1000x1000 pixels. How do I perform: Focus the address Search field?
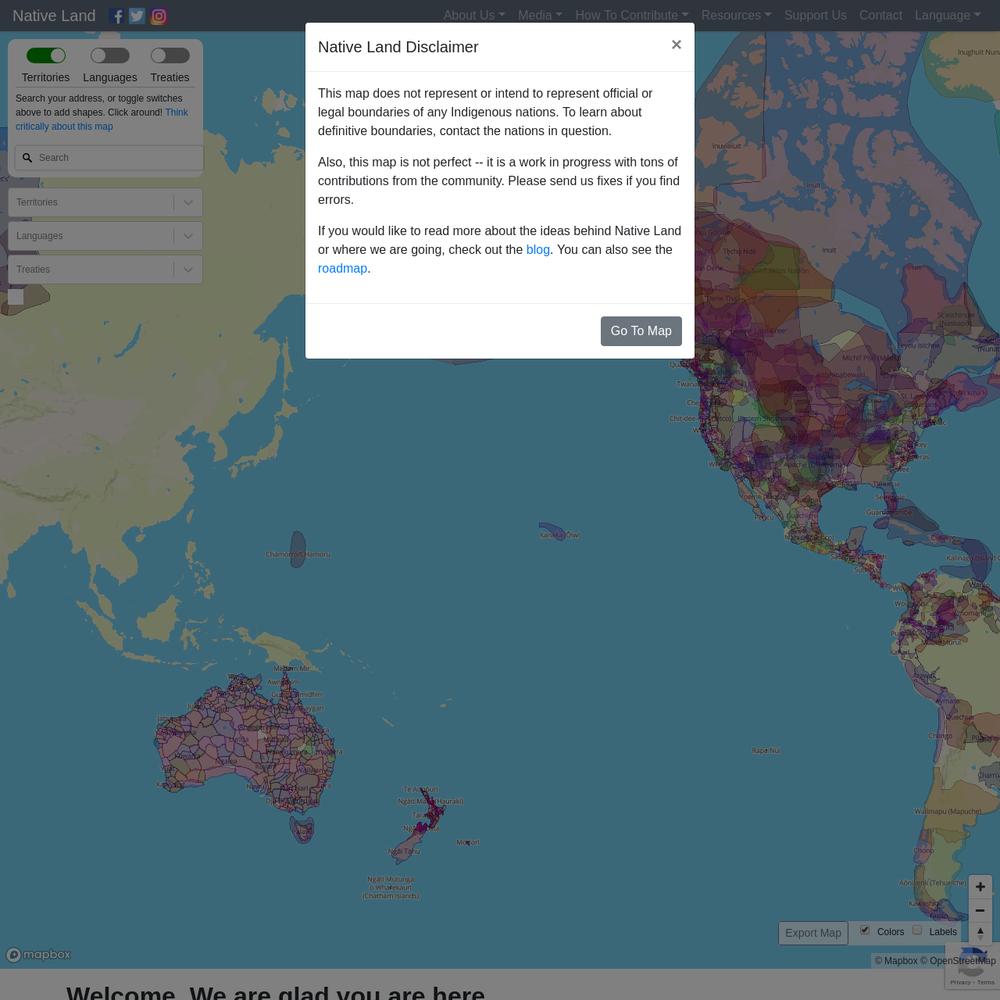[x=109, y=158]
